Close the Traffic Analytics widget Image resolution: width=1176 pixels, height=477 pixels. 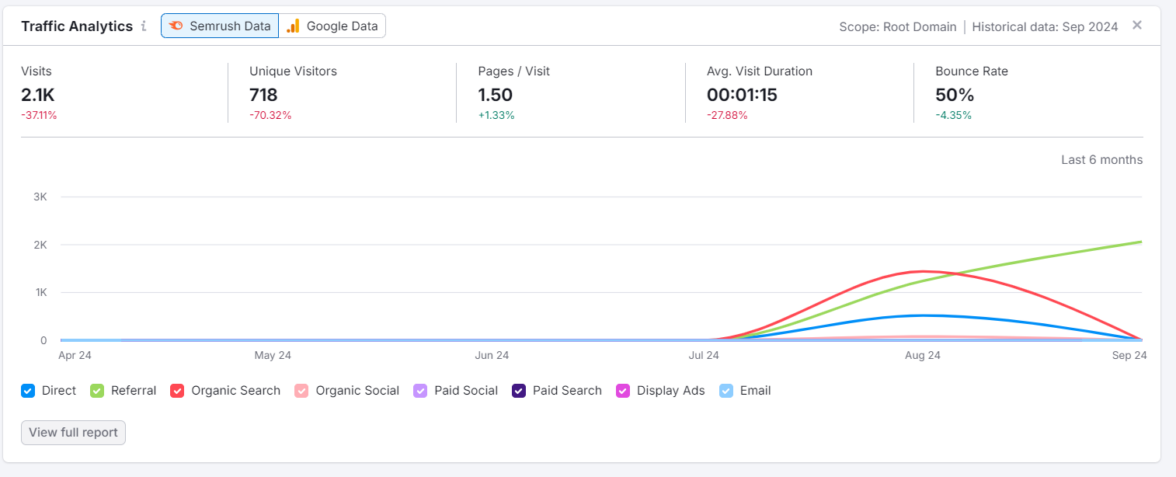1137,25
